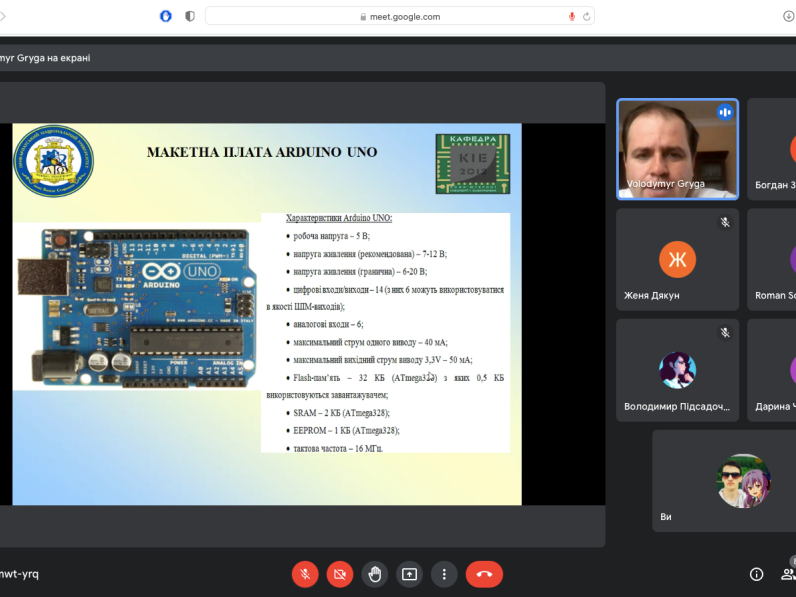796x597 pixels.
Task: Click the blue audio indicator on Volodymyr's tile
Action: pos(725,112)
